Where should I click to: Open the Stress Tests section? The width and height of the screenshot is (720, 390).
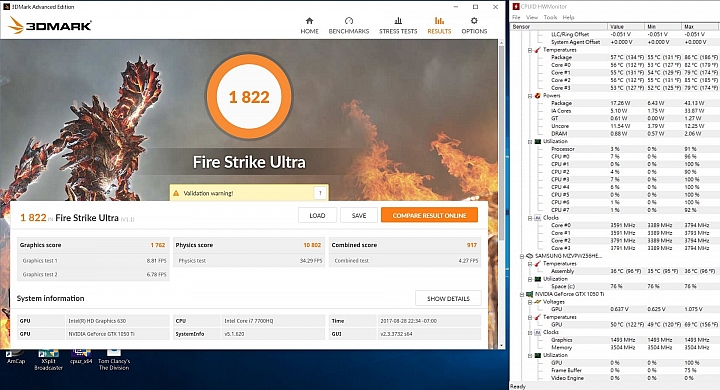[x=398, y=25]
